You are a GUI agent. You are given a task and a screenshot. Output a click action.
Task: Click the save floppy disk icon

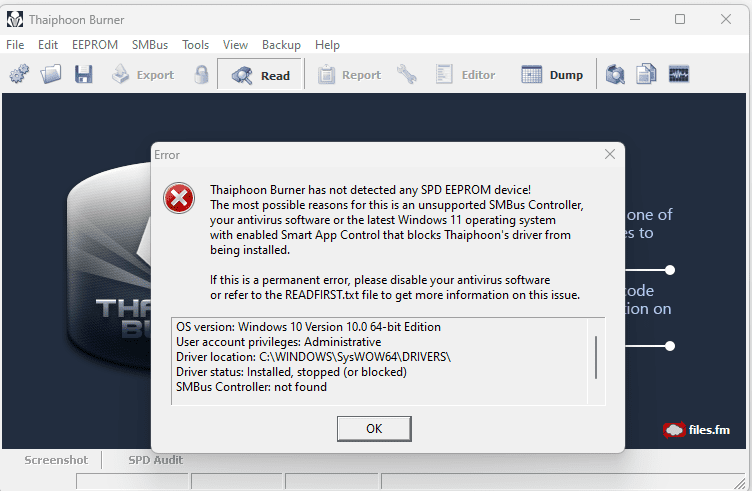click(x=83, y=74)
